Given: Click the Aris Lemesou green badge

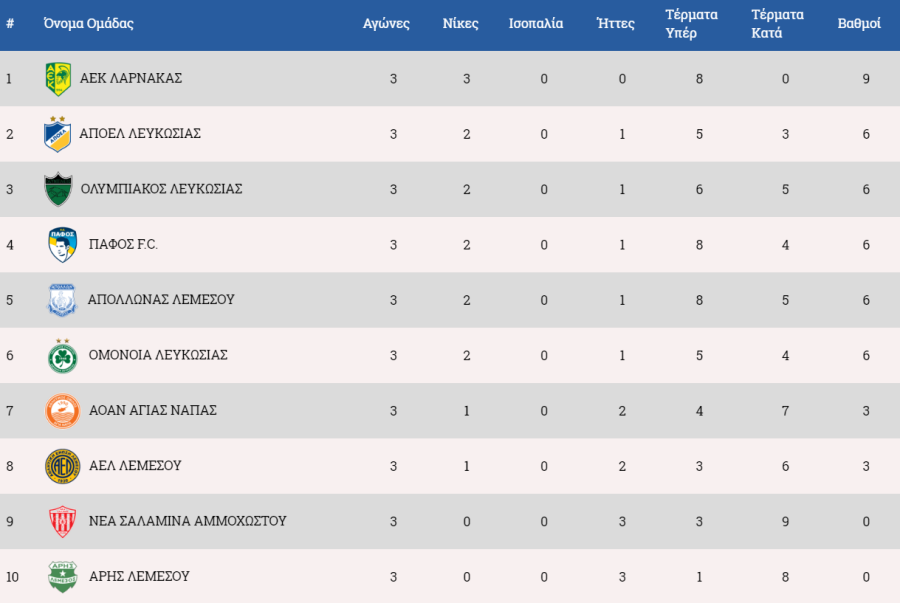Looking at the screenshot, I should point(63,577).
